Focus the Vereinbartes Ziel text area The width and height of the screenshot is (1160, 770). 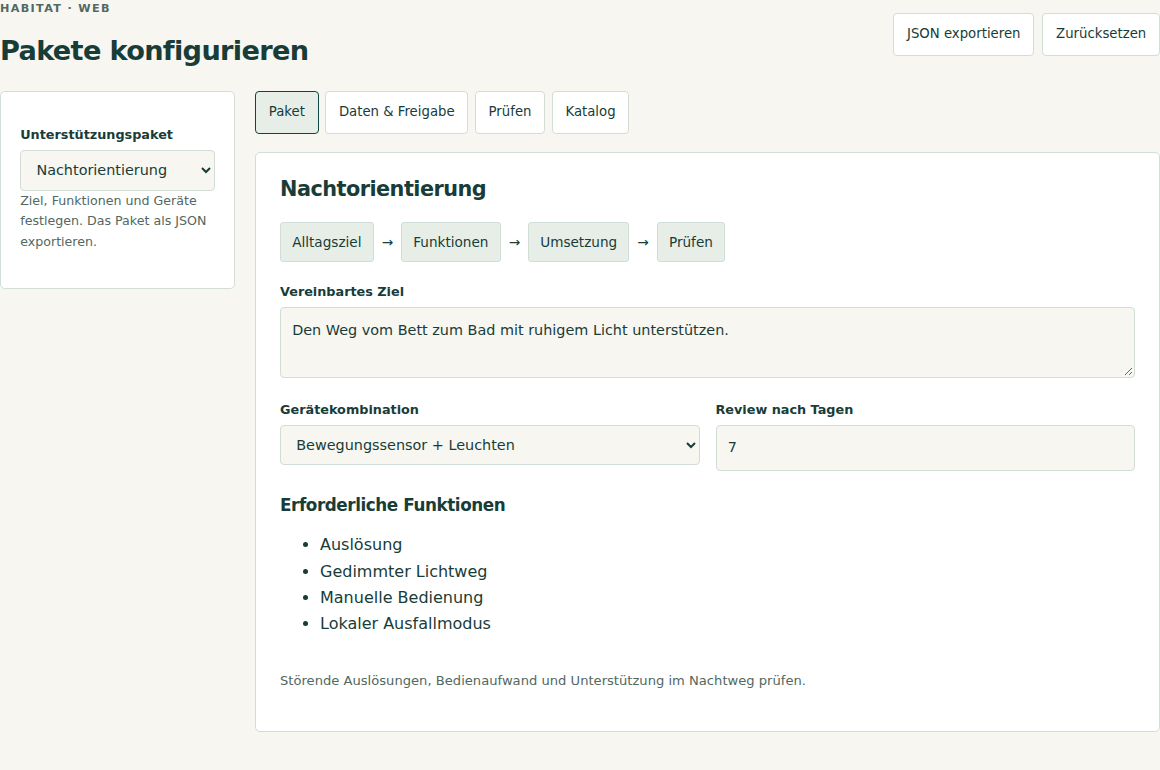[707, 342]
